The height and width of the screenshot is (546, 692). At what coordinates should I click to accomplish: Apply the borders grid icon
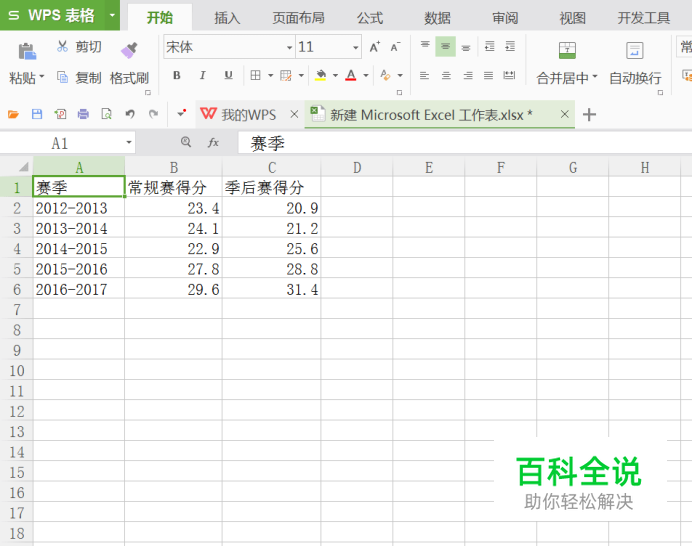pos(255,75)
